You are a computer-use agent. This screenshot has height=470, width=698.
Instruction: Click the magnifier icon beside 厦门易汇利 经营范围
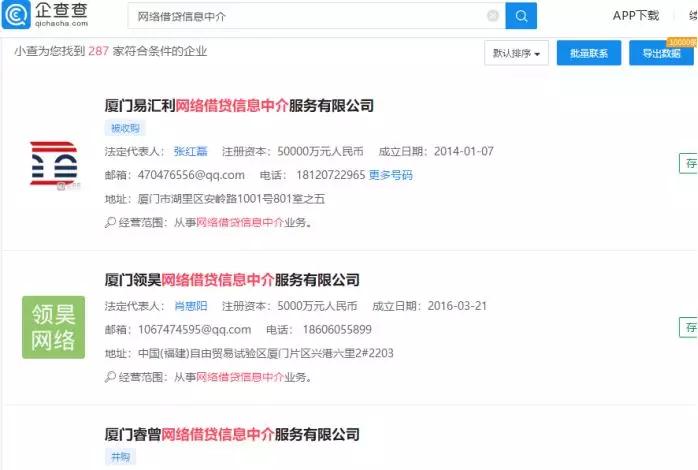tap(110, 223)
